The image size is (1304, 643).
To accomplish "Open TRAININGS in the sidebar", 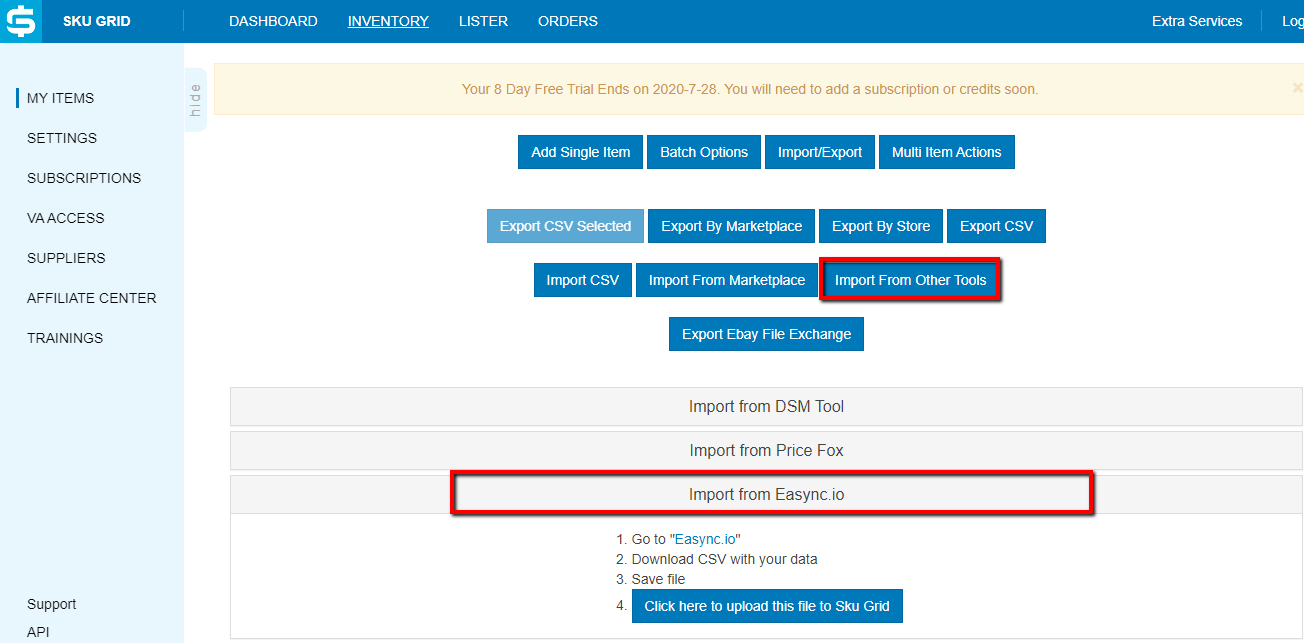I will (x=65, y=338).
